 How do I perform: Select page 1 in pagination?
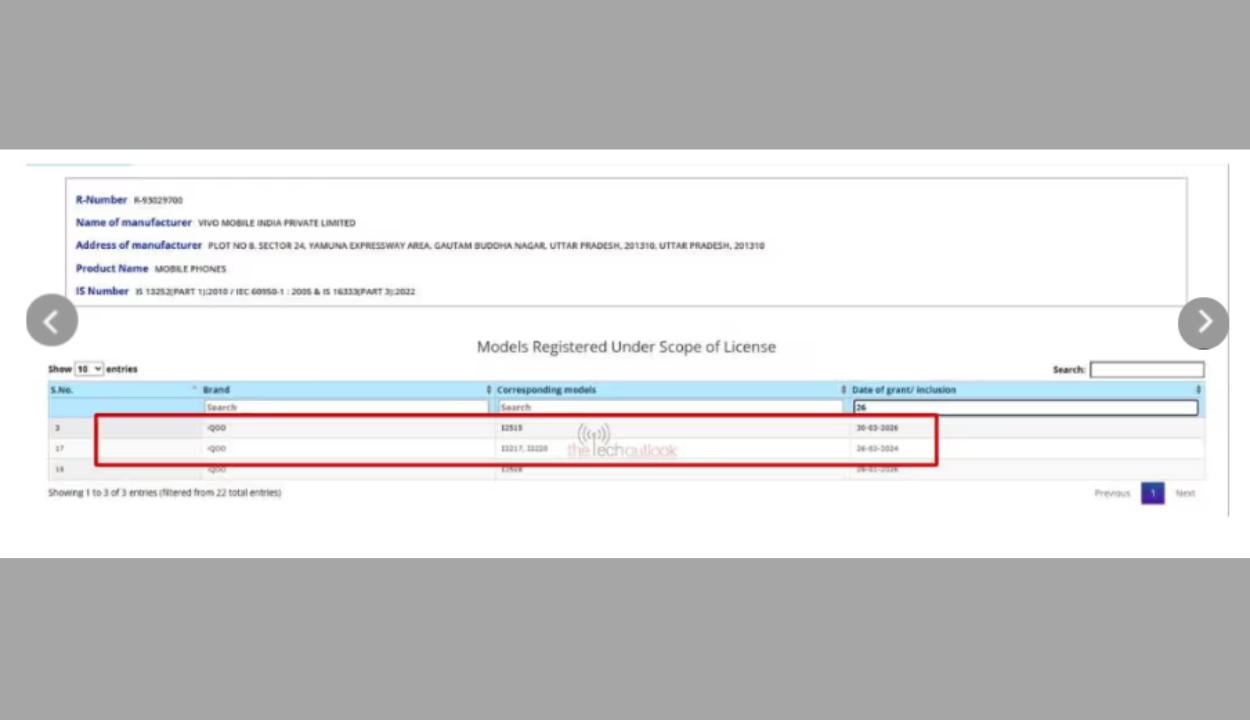tap(1153, 493)
